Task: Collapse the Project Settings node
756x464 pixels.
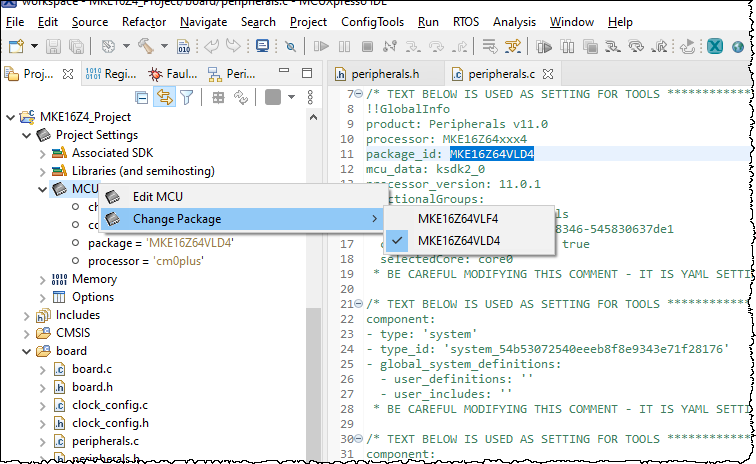Action: 27,136
